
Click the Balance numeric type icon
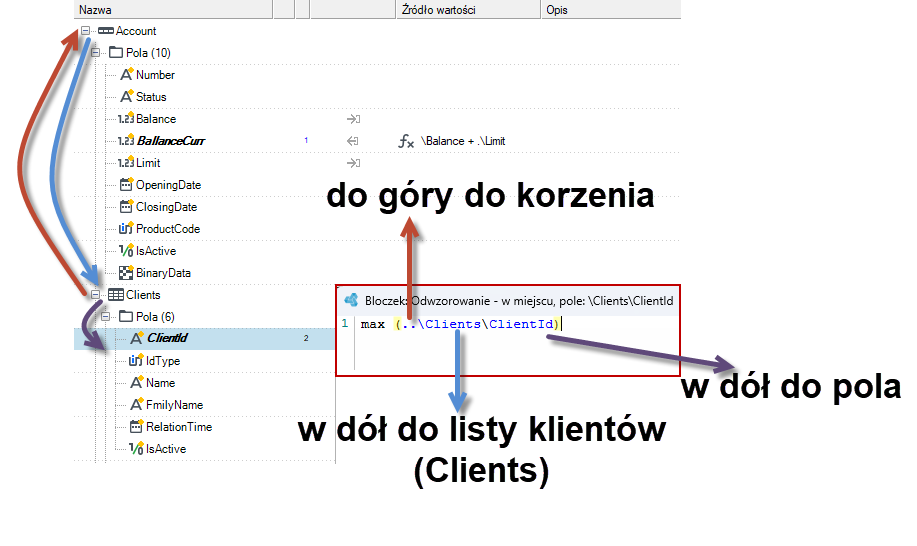click(x=126, y=119)
